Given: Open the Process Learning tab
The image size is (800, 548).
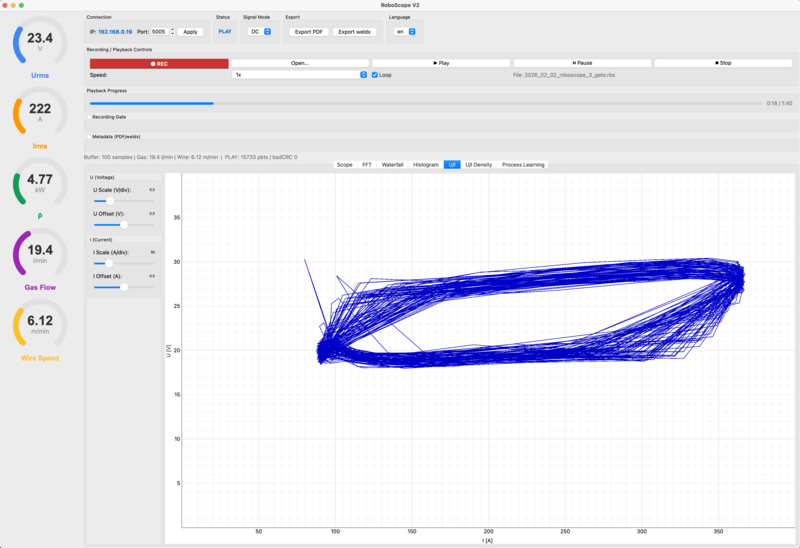Looking at the screenshot, I should pyautogui.click(x=523, y=164).
